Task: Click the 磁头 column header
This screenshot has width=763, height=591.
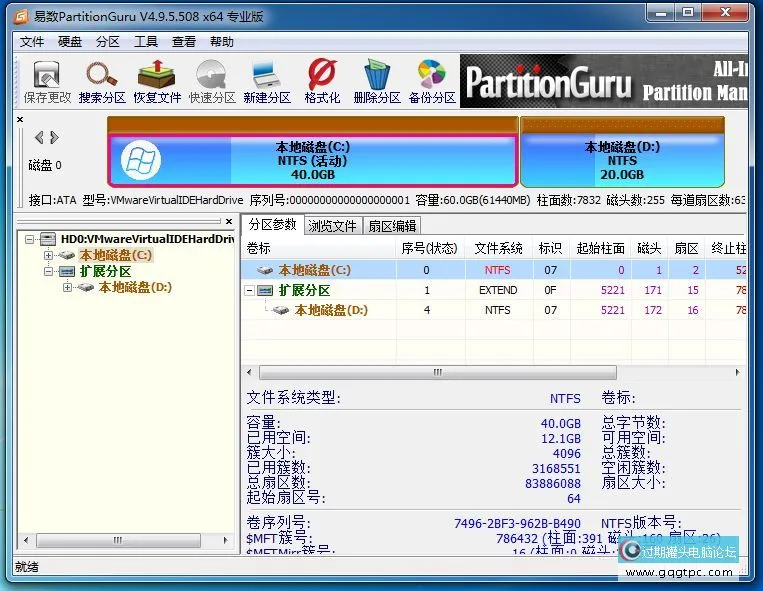Action: (x=650, y=249)
